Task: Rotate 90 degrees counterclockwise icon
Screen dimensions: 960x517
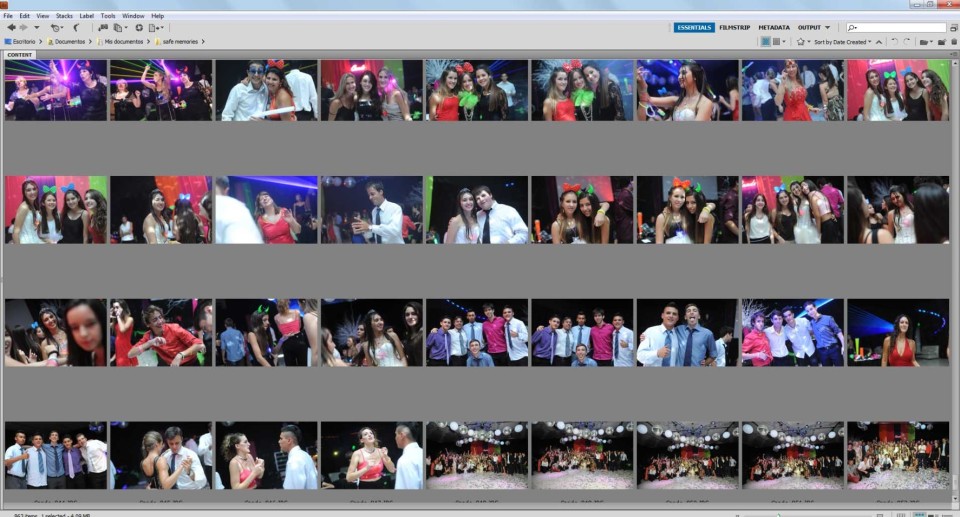Action: [x=893, y=42]
